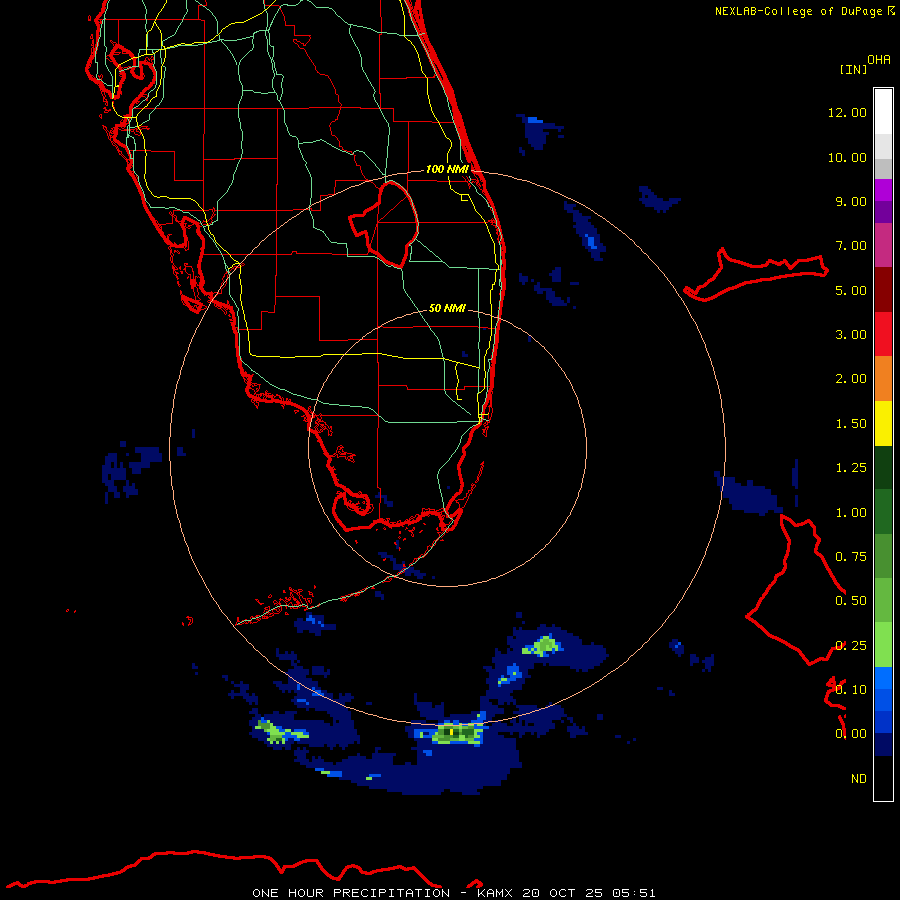This screenshot has width=900, height=900.
Task: Click the yellow swatch at 1.50
Action: [883, 423]
